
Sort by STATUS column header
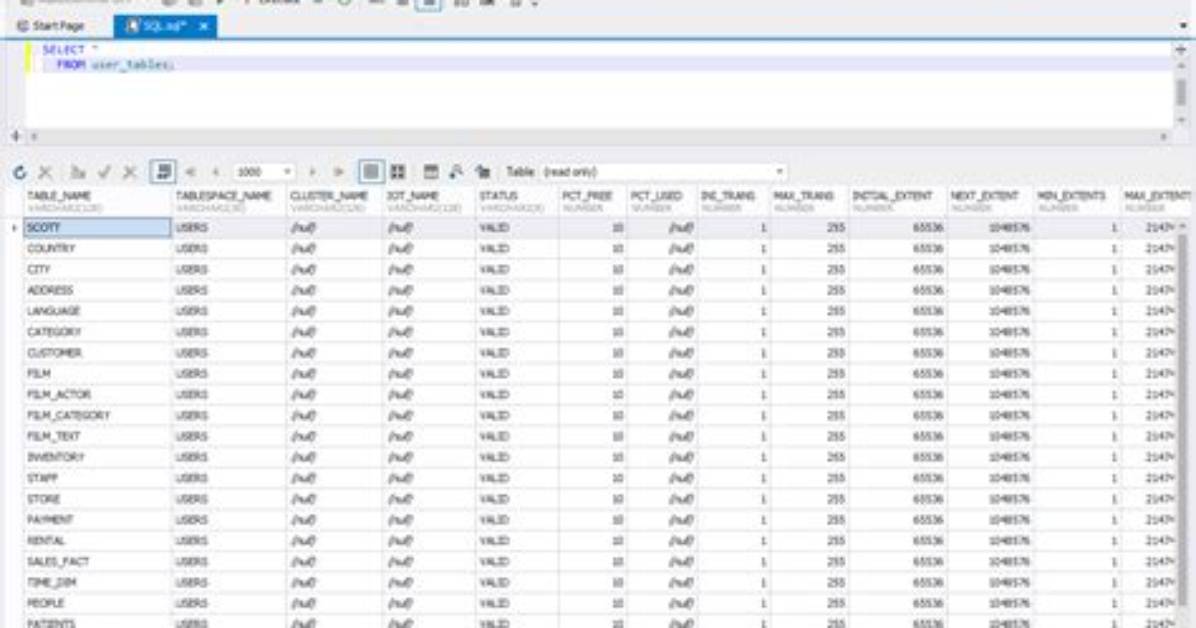517,201
